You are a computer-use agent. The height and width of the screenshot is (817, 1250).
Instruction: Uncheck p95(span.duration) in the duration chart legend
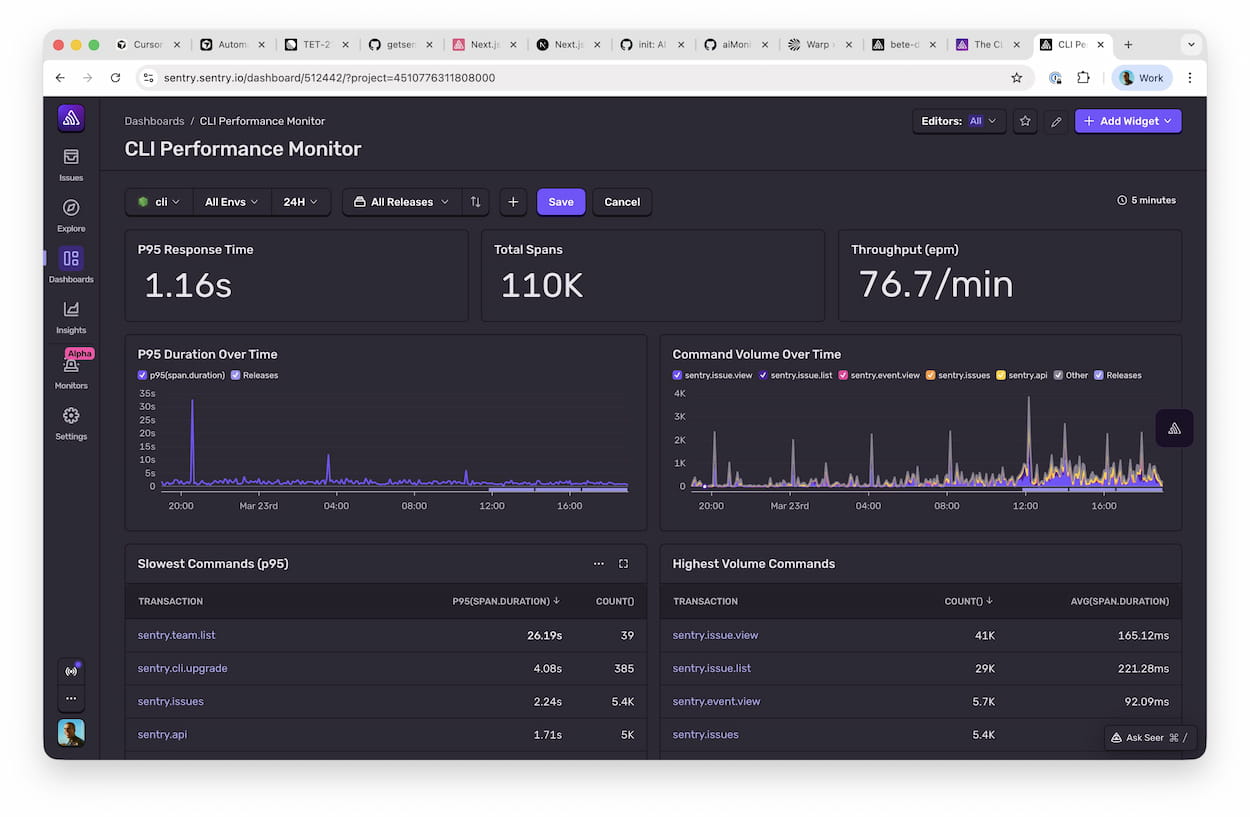click(143, 375)
